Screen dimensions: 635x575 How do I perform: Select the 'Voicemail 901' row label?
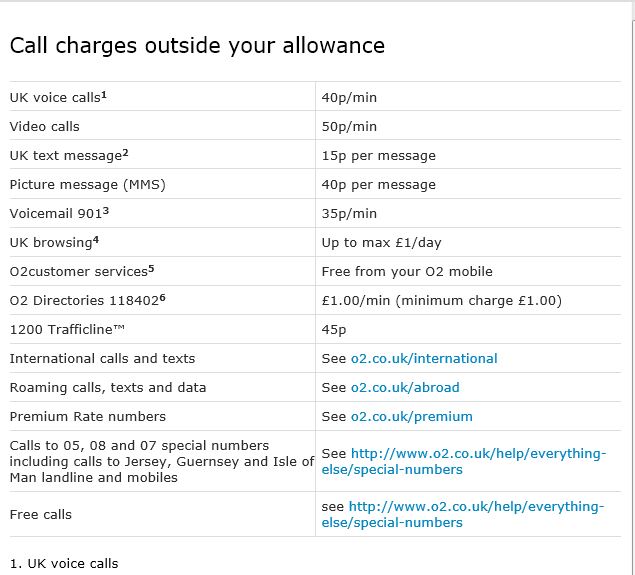point(56,214)
